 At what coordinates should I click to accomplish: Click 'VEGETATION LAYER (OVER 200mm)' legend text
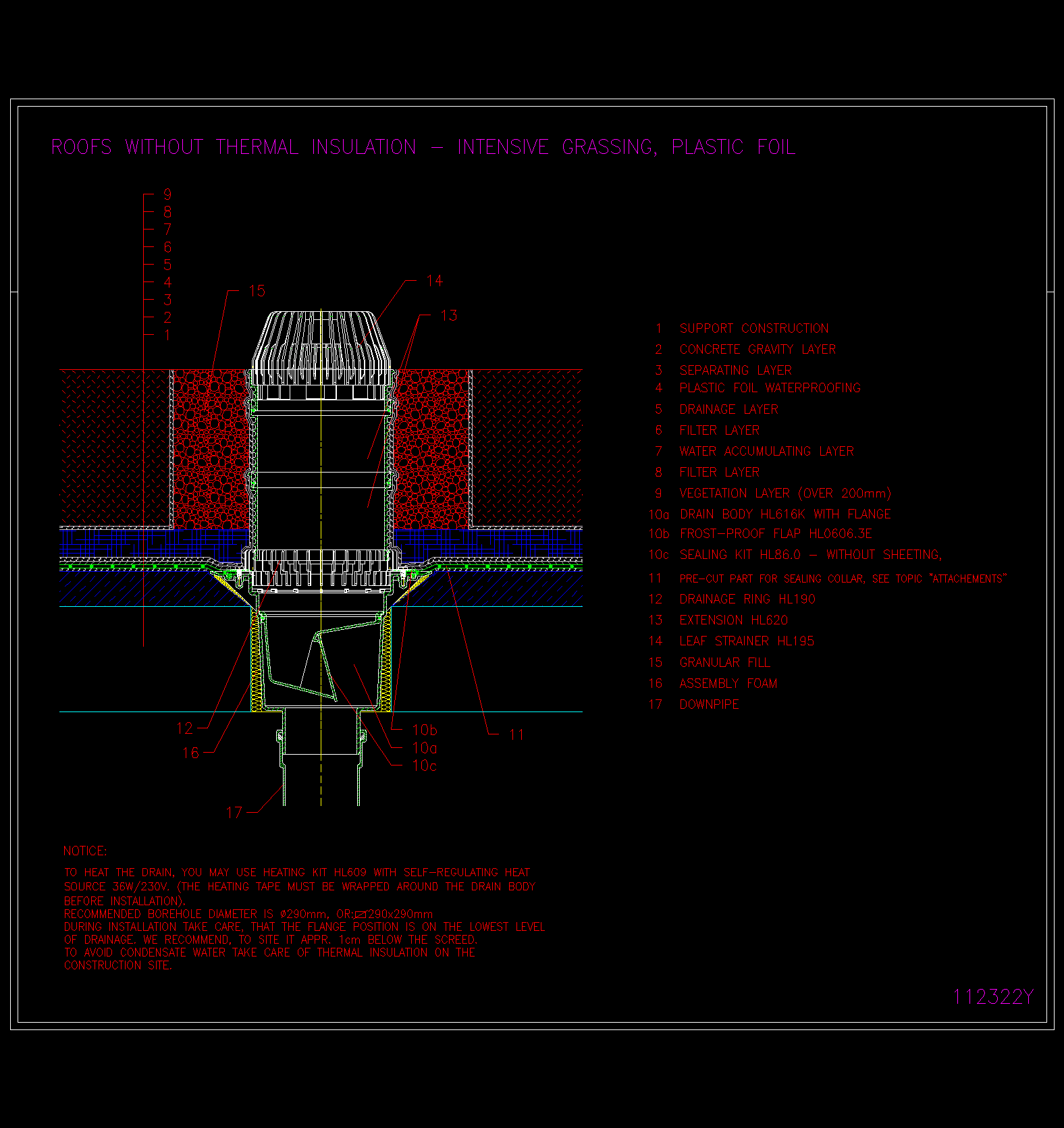[x=785, y=493]
